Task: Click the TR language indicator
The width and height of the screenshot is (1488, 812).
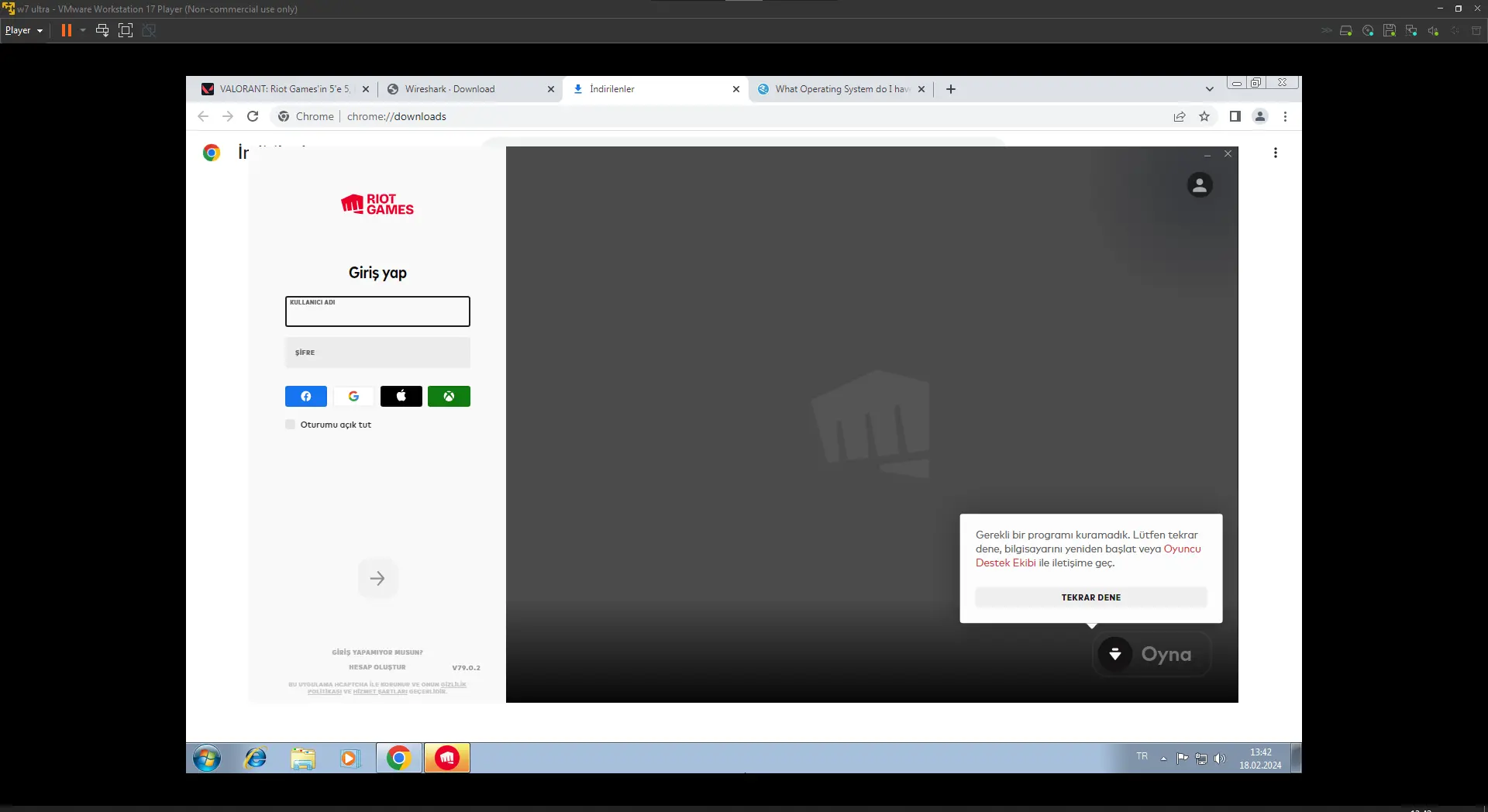Action: (1142, 756)
